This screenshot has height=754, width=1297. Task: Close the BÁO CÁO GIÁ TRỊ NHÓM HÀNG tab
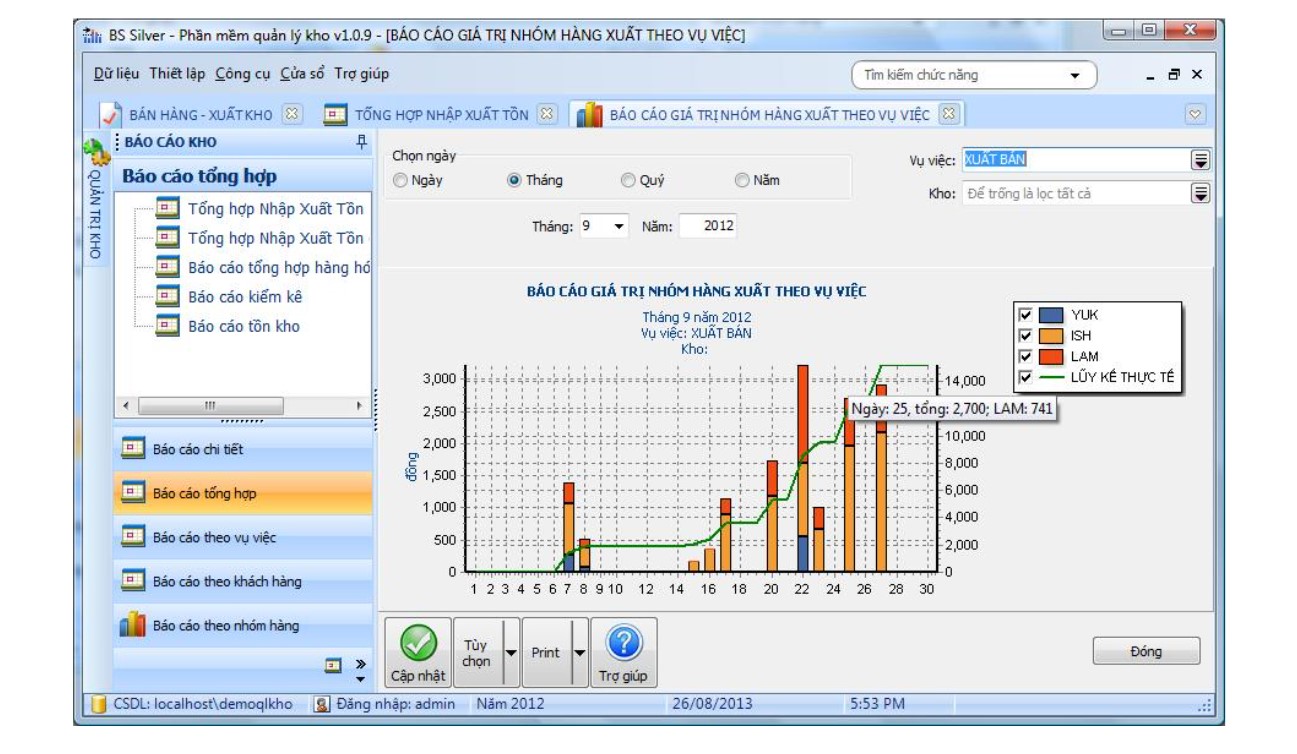949,113
